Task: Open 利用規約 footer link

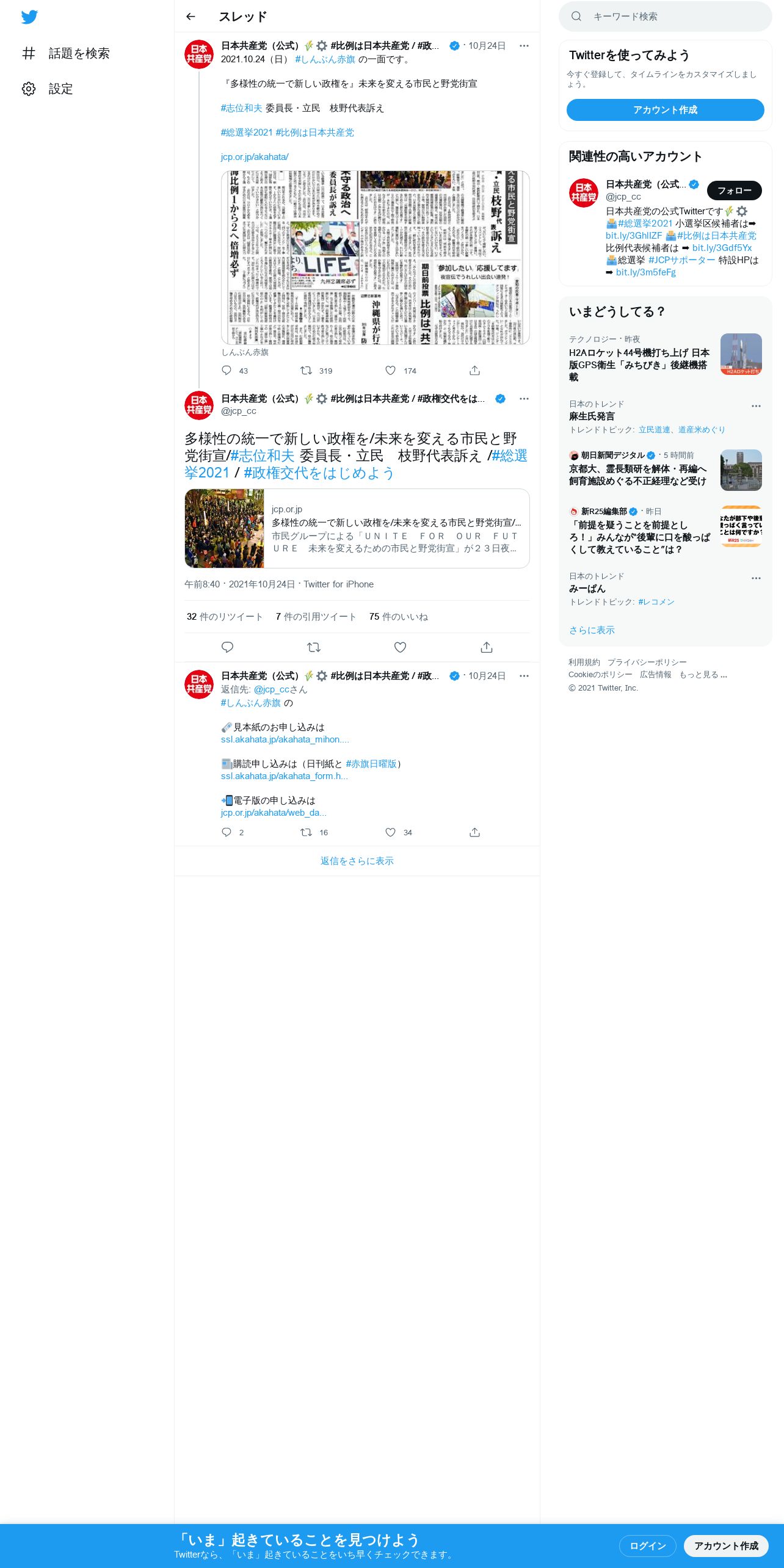Action: coord(584,662)
